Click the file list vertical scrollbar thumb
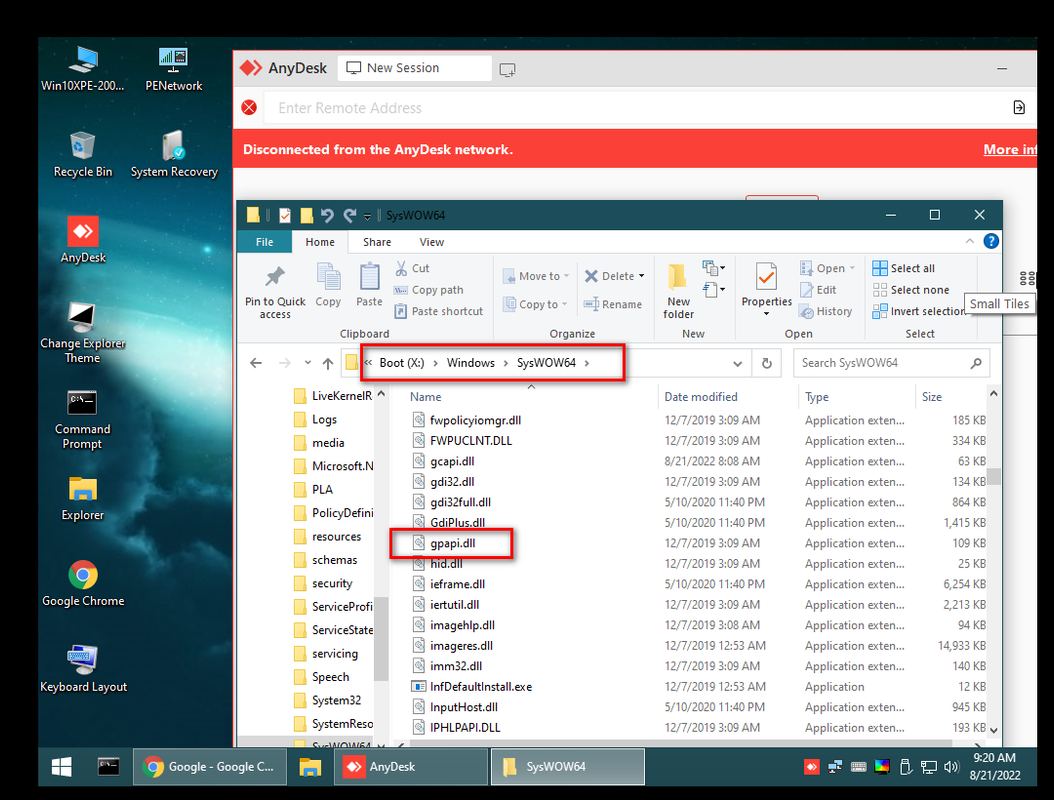 (x=994, y=476)
